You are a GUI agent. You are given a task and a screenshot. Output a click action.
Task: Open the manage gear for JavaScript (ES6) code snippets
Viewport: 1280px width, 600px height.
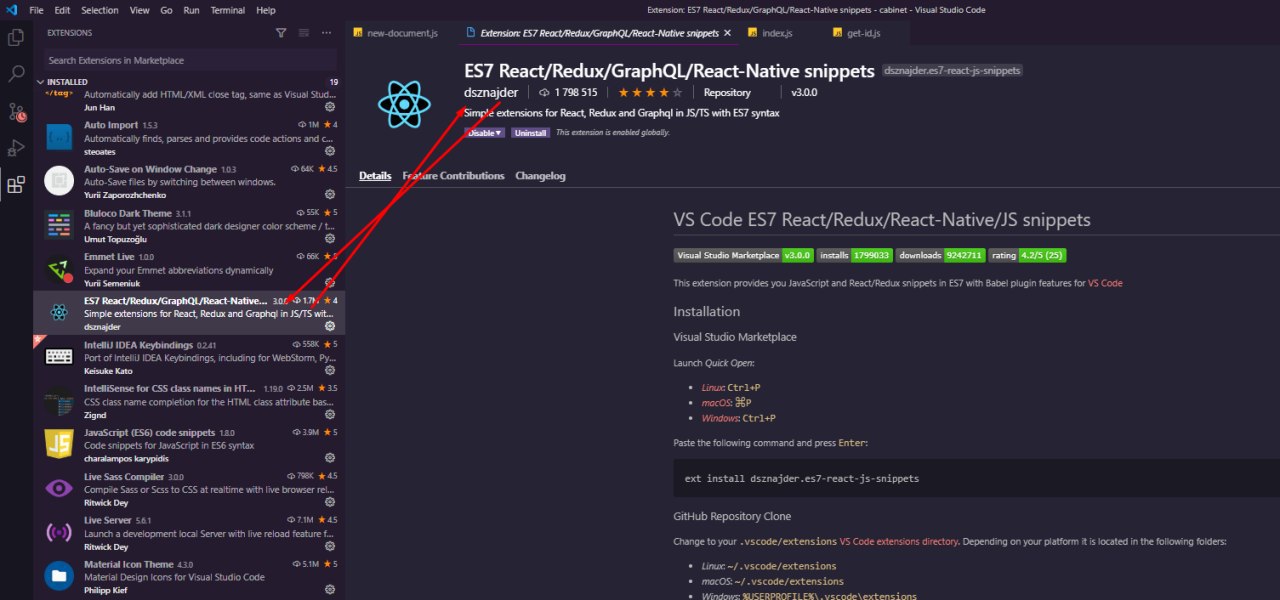(x=330, y=459)
